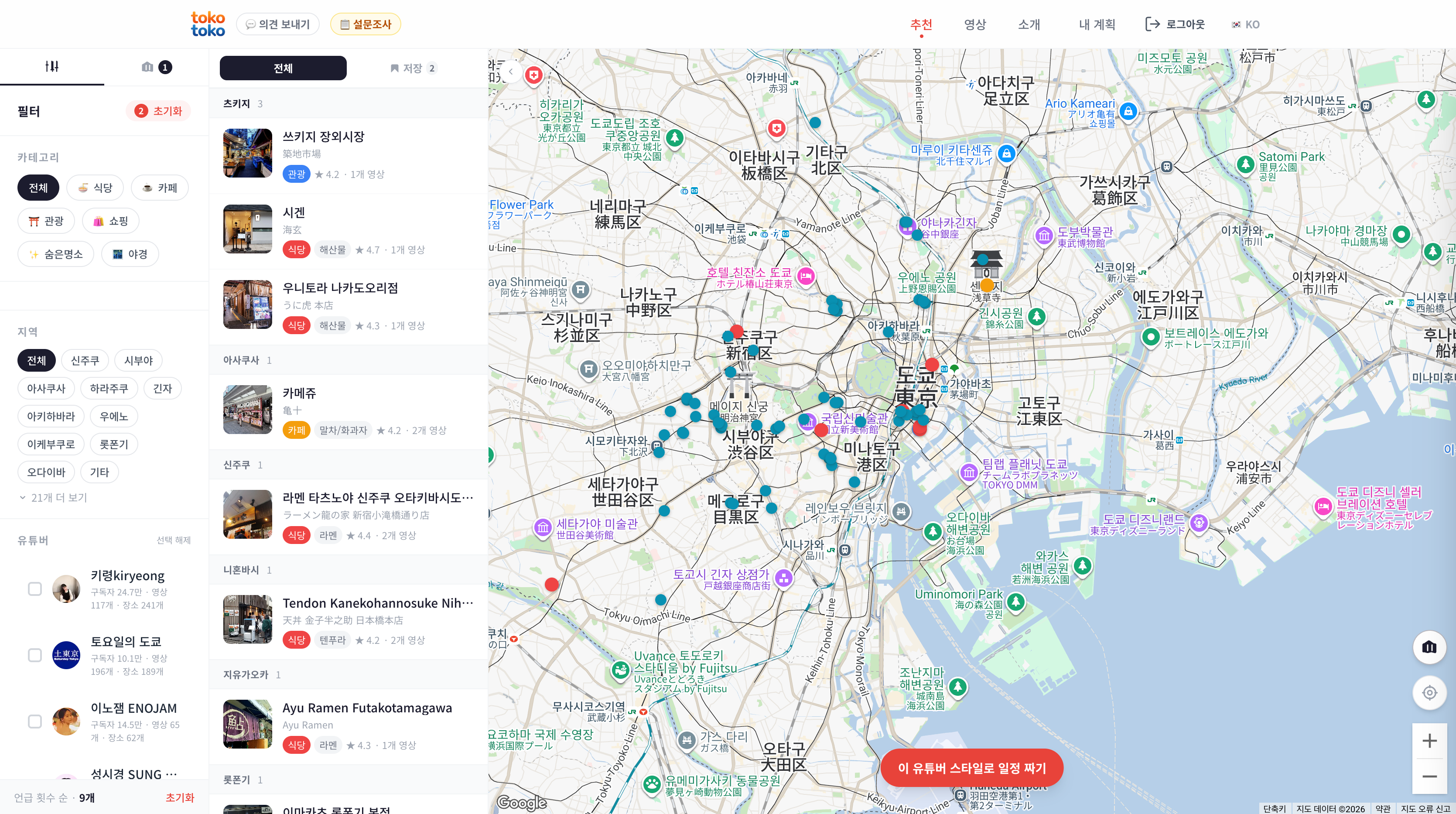The image size is (1456, 814).
Task: Open the 내 계획 menu item
Action: (1096, 24)
